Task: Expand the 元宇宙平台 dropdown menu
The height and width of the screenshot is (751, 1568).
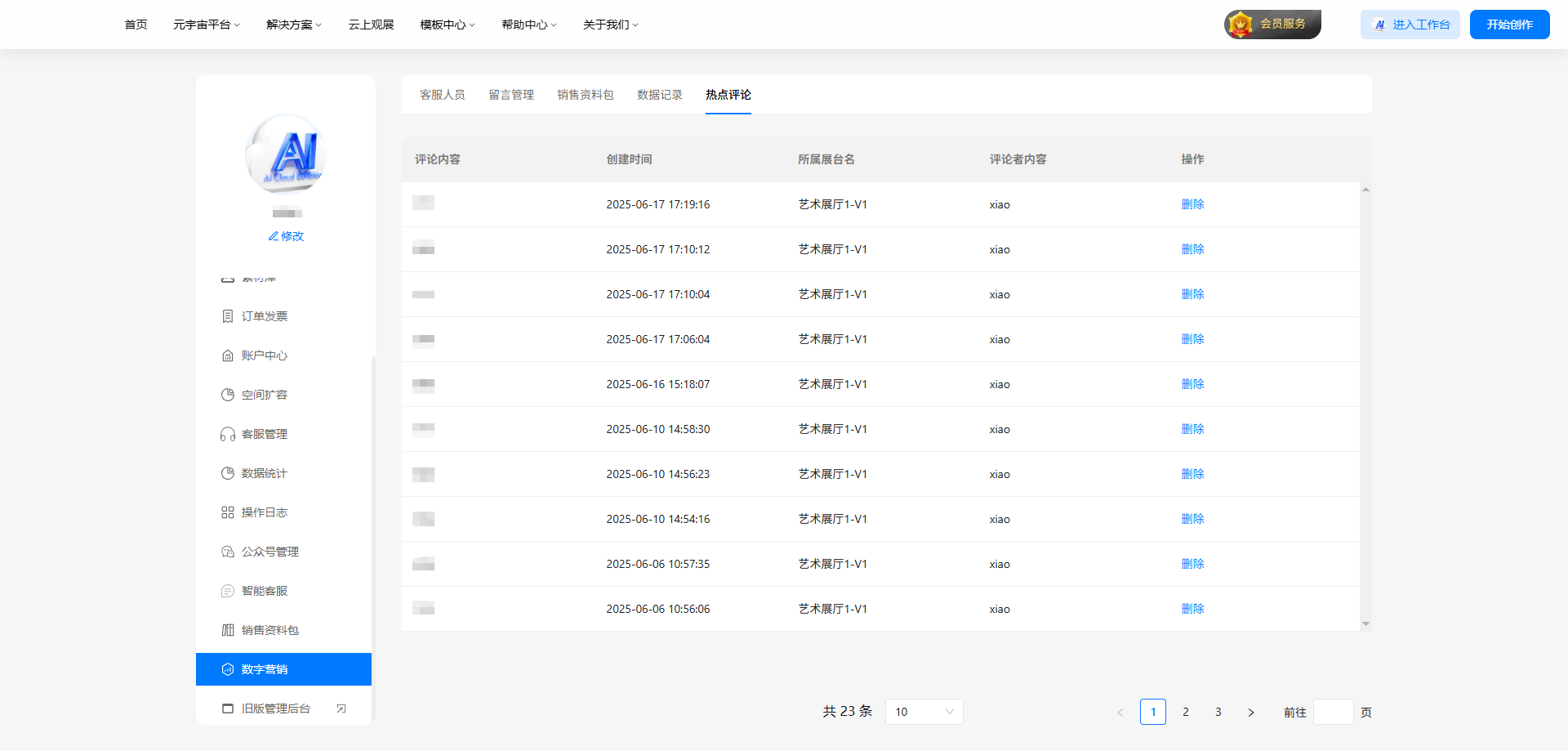Action: 206,25
